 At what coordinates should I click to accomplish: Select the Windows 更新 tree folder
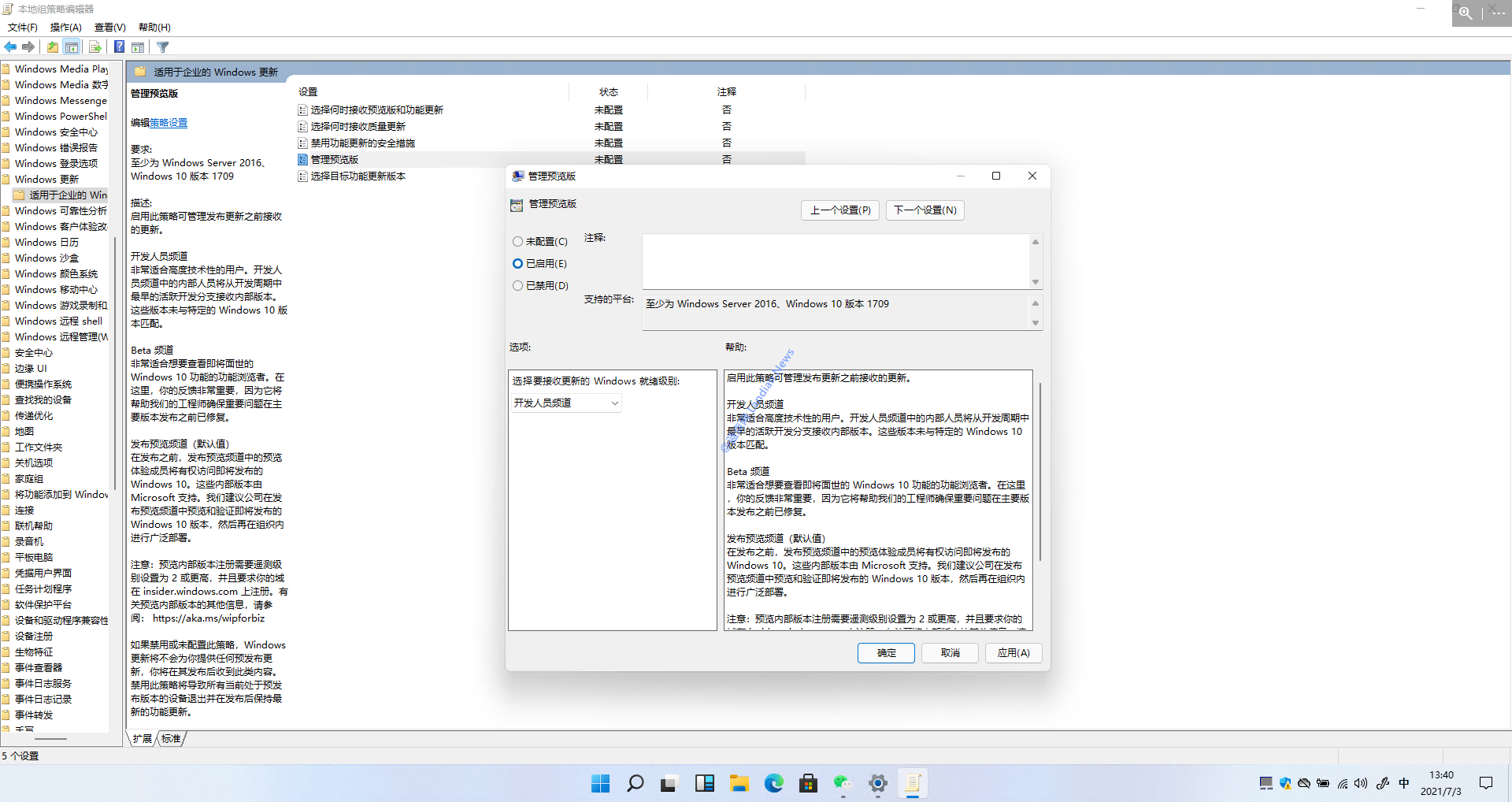click(x=46, y=180)
